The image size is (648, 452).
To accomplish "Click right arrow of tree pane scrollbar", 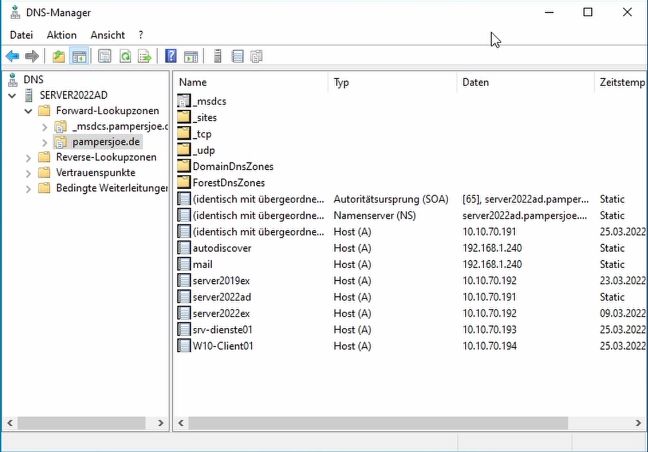I will [161, 423].
